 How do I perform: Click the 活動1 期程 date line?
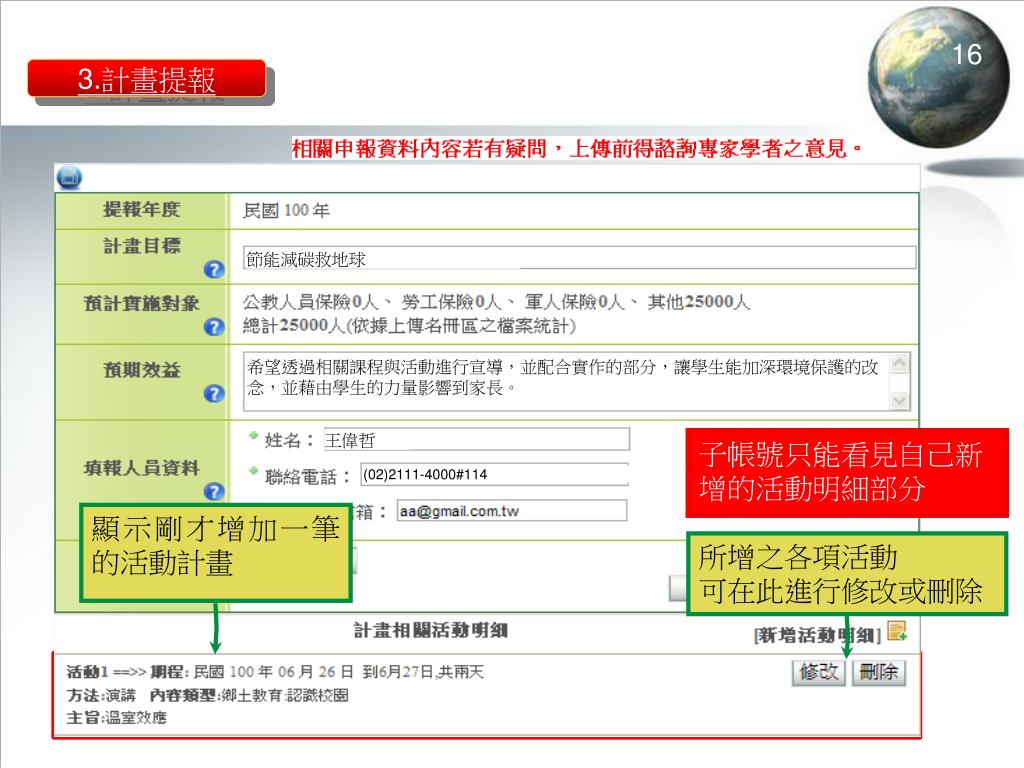pyautogui.click(x=275, y=671)
